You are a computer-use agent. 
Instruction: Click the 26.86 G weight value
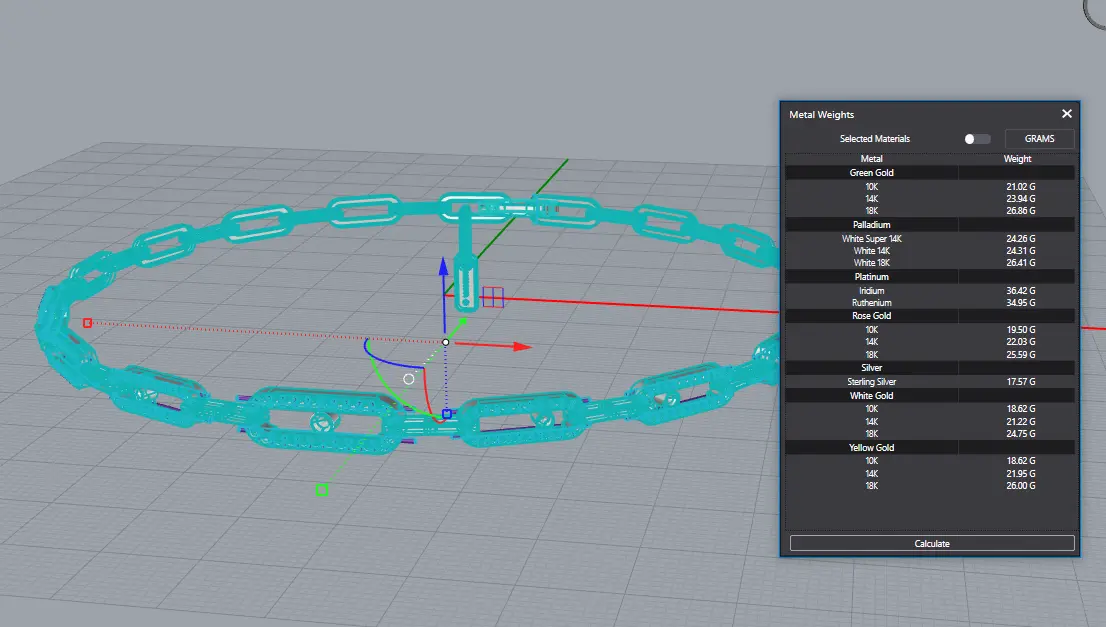tap(1021, 211)
